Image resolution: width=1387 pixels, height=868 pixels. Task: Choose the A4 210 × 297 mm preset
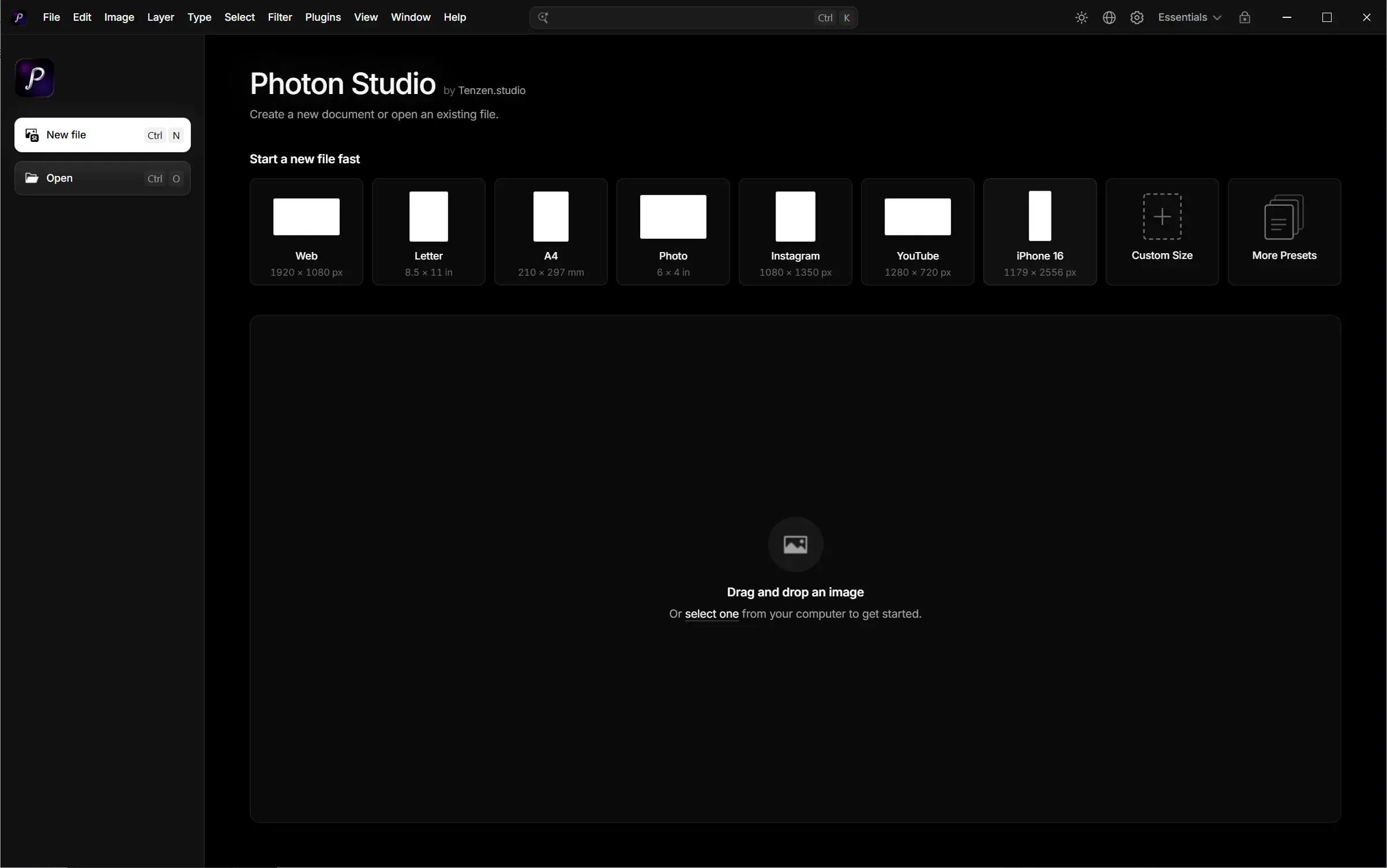point(551,232)
